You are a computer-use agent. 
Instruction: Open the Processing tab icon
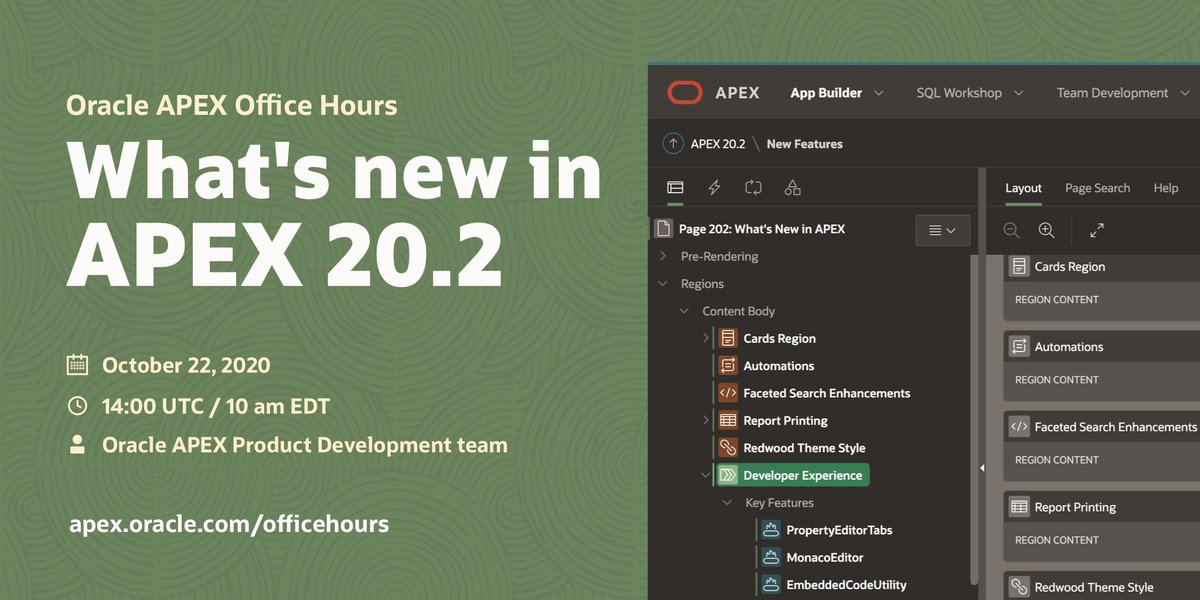point(753,187)
